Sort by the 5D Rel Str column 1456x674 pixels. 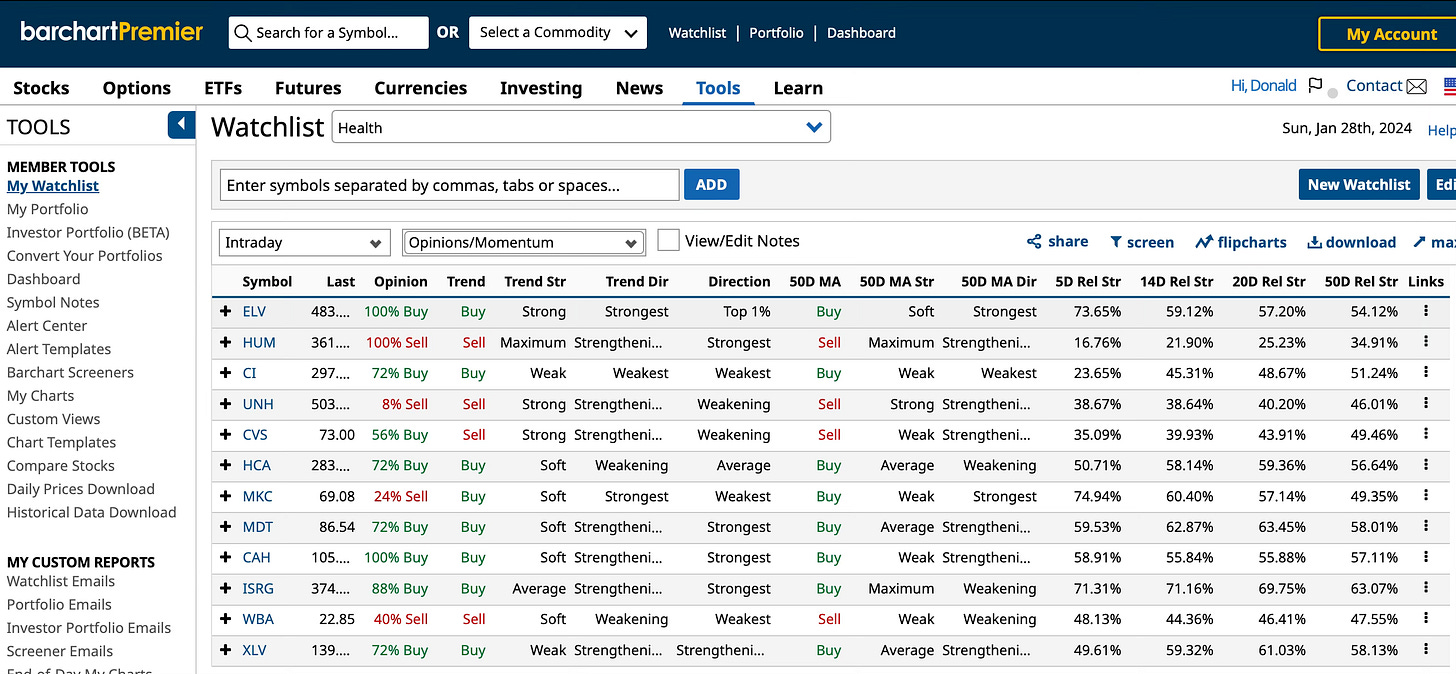pos(1088,281)
